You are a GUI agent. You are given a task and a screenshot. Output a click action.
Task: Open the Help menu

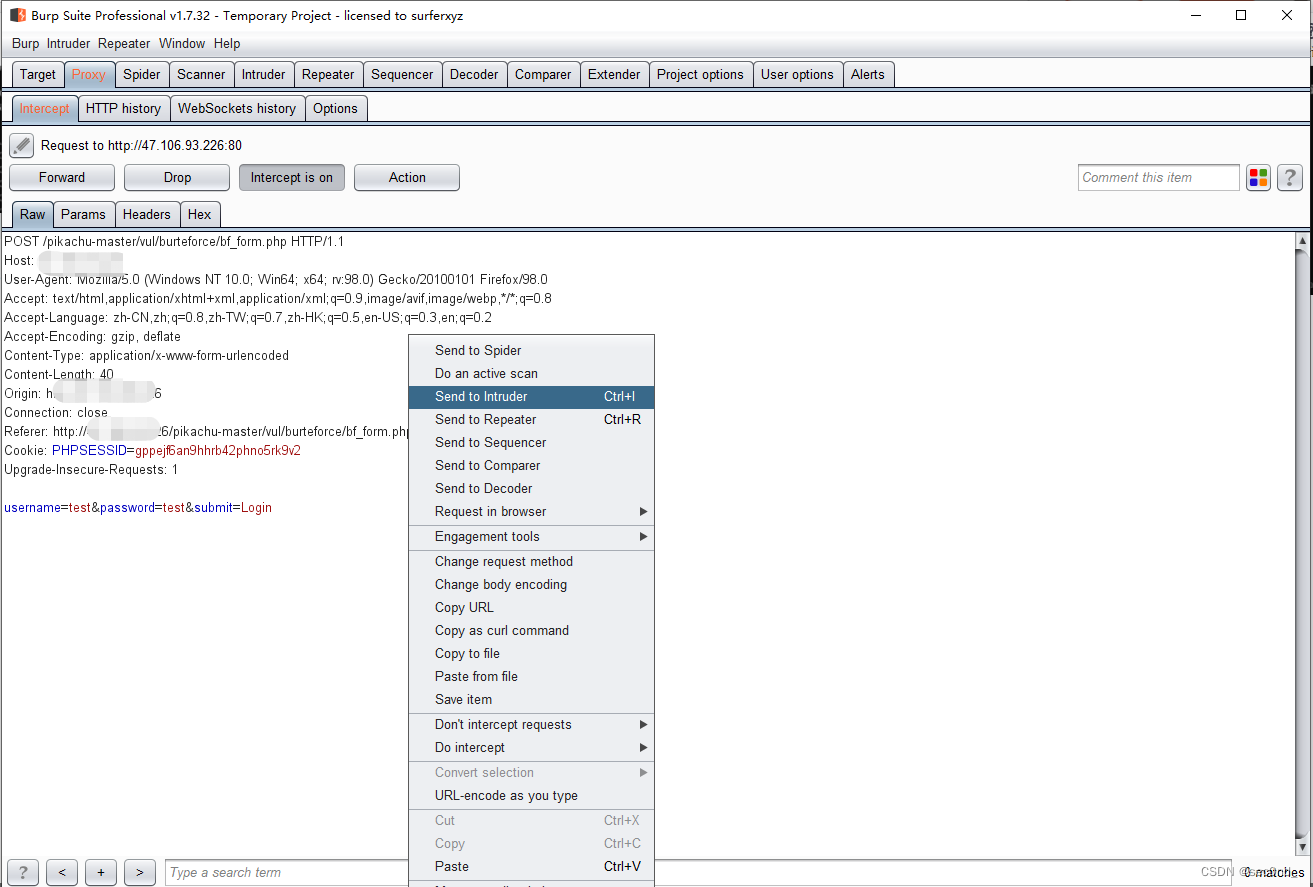point(227,43)
